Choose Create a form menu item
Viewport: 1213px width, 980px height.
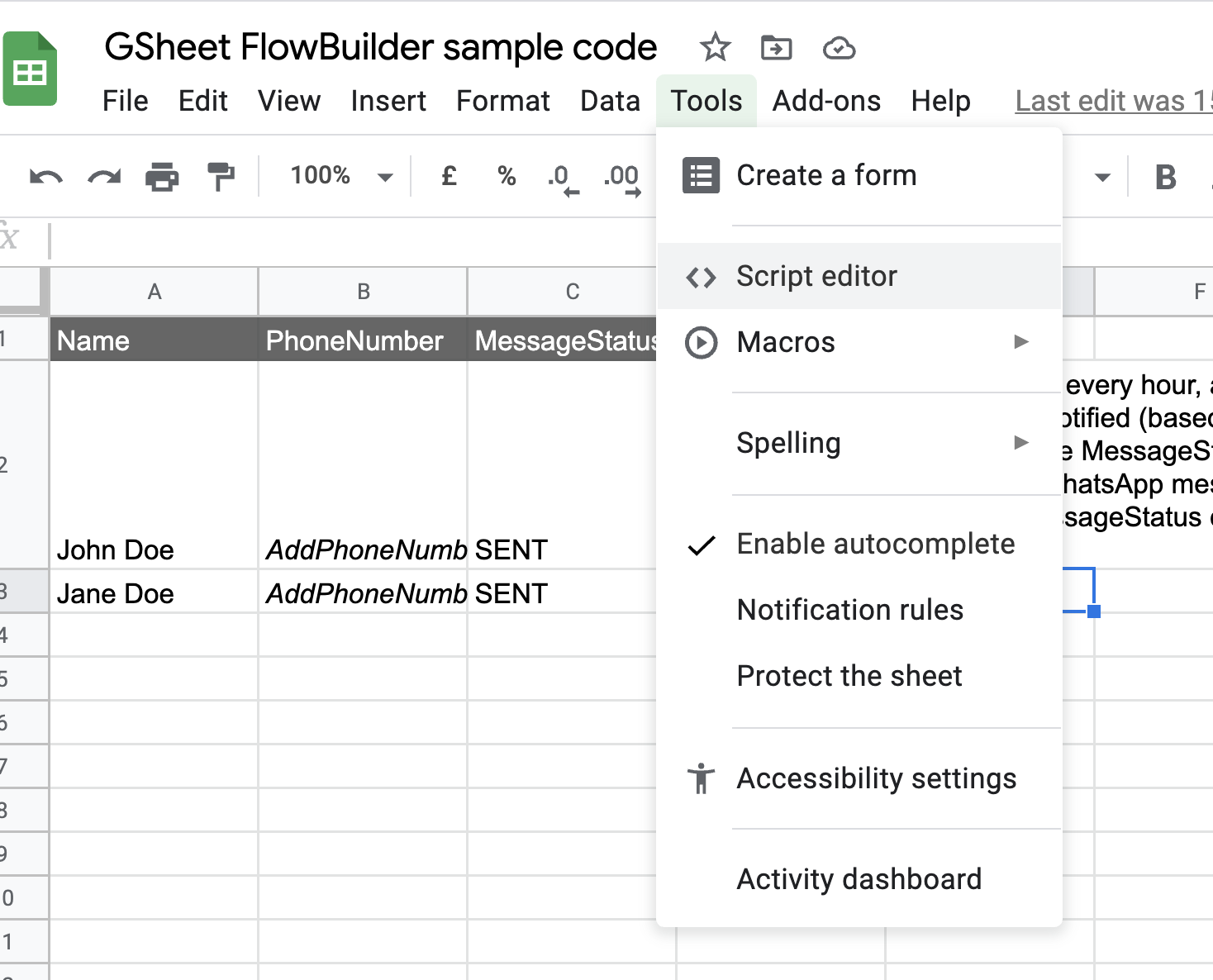826,175
